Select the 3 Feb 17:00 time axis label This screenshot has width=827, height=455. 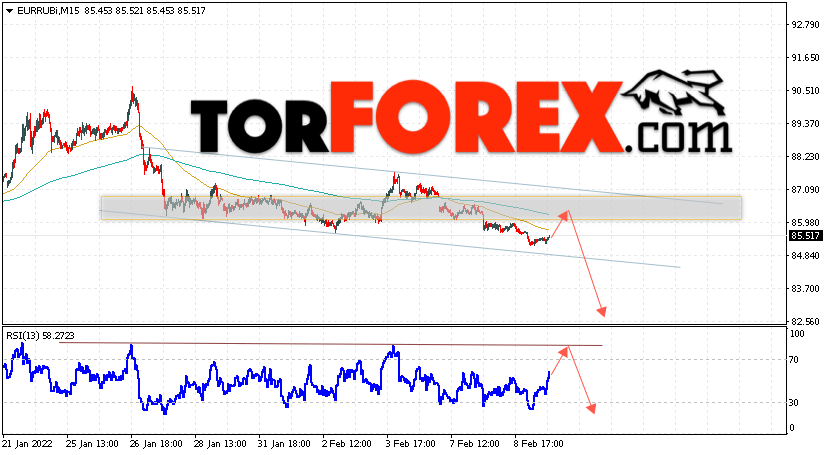[x=411, y=443]
